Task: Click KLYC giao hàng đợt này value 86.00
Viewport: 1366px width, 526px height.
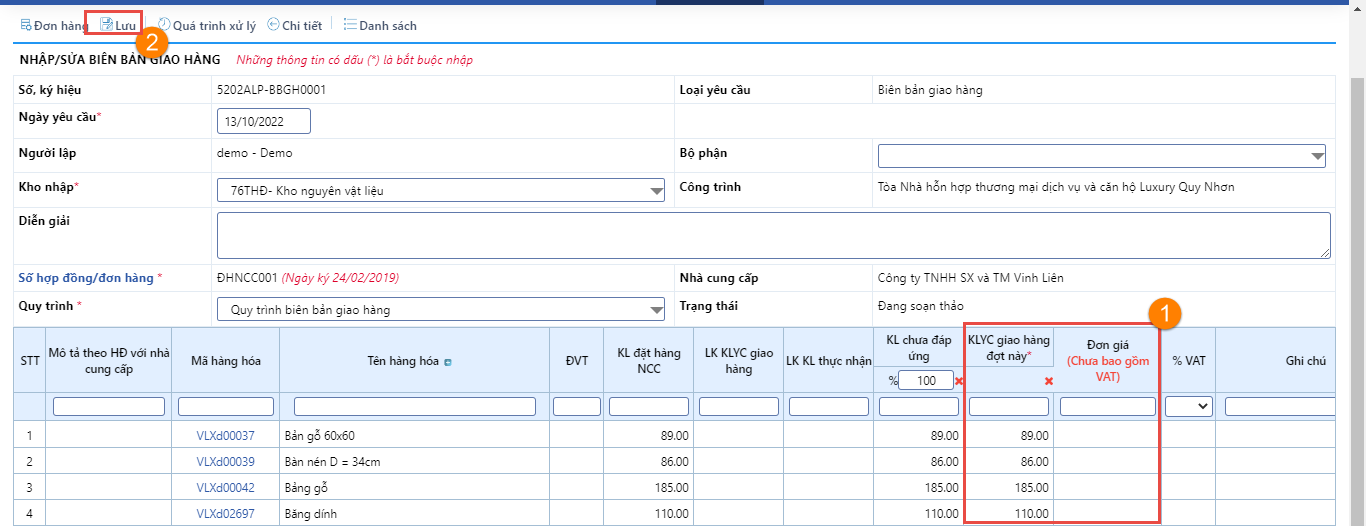Action: pos(1033,461)
